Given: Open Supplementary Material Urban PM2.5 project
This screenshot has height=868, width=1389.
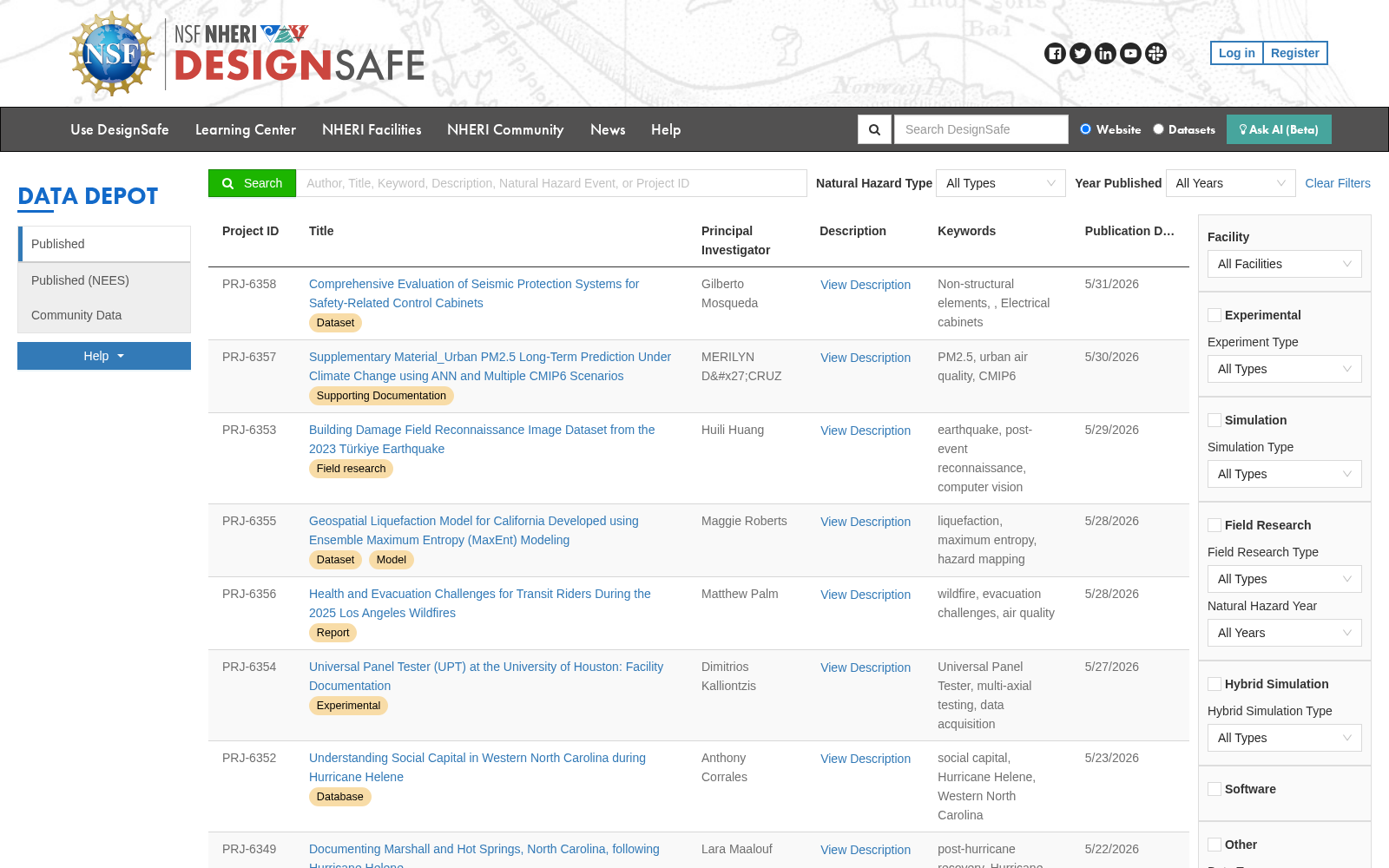Looking at the screenshot, I should pyautogui.click(x=490, y=366).
